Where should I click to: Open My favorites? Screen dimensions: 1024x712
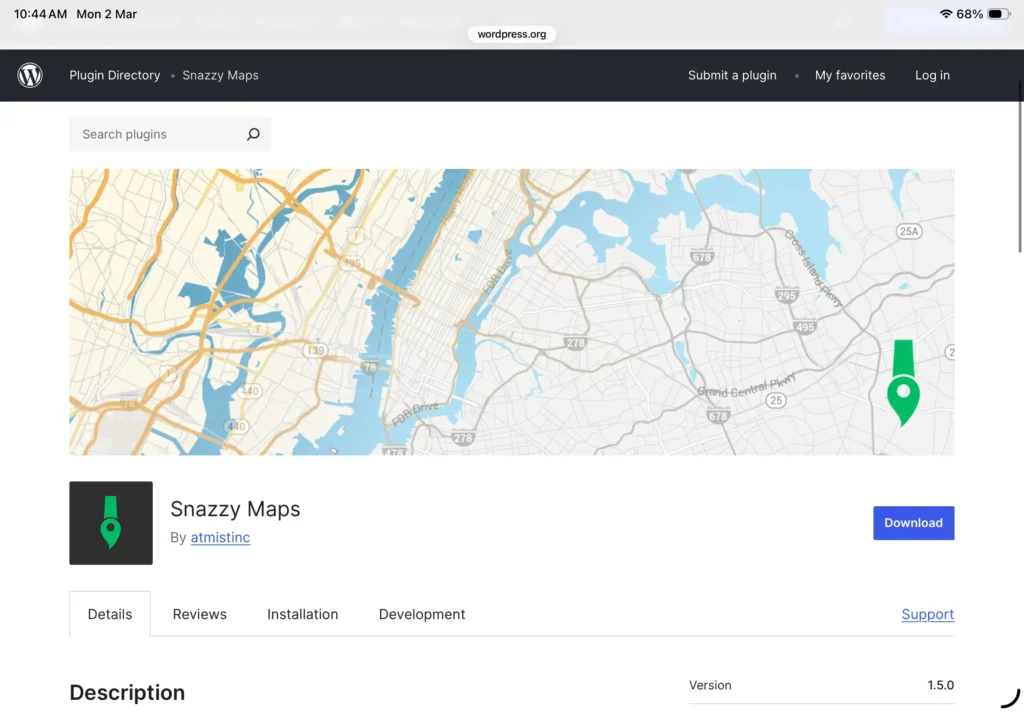click(849, 75)
